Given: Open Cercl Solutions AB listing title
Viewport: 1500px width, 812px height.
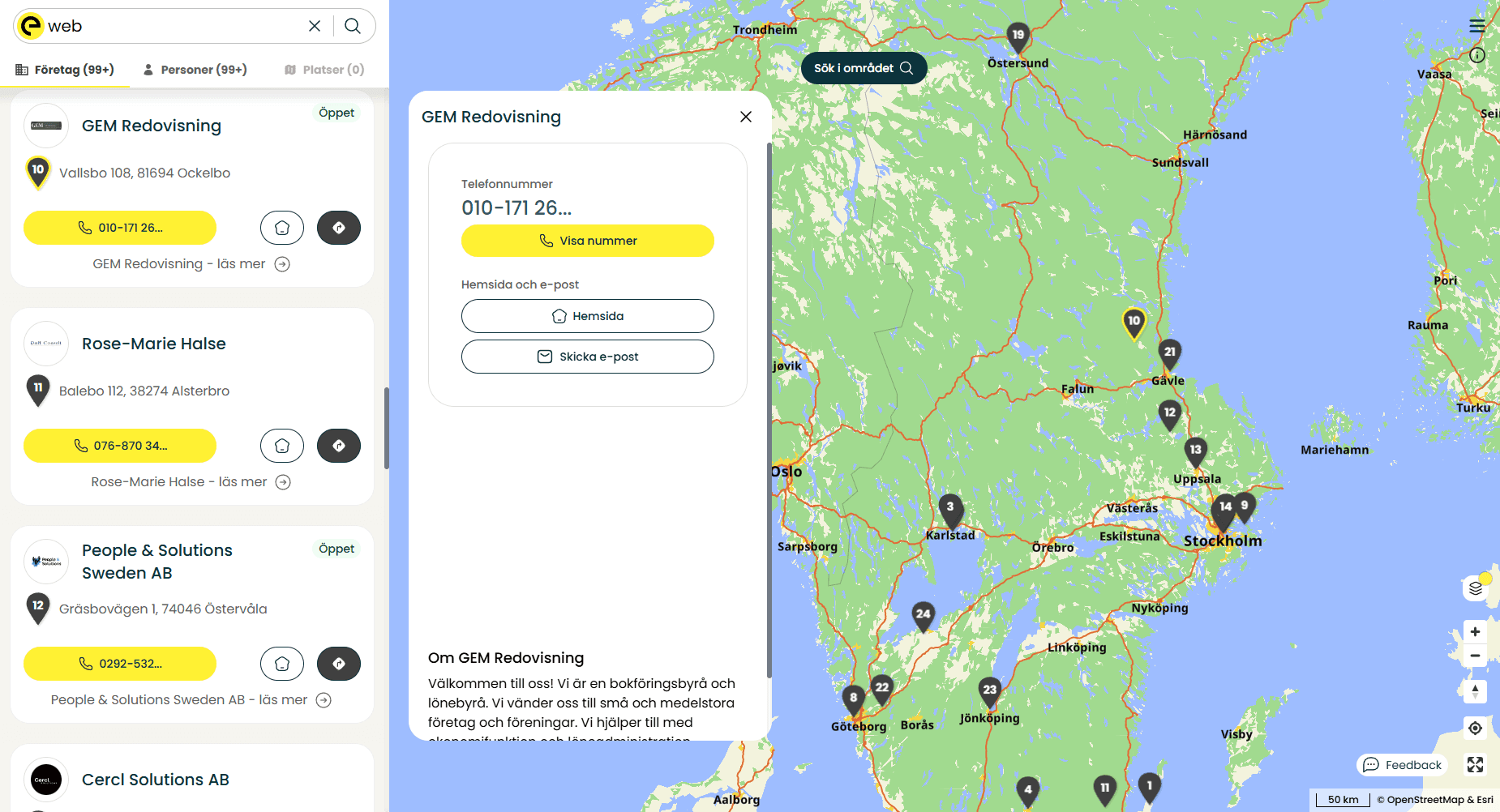Looking at the screenshot, I should click(156, 780).
